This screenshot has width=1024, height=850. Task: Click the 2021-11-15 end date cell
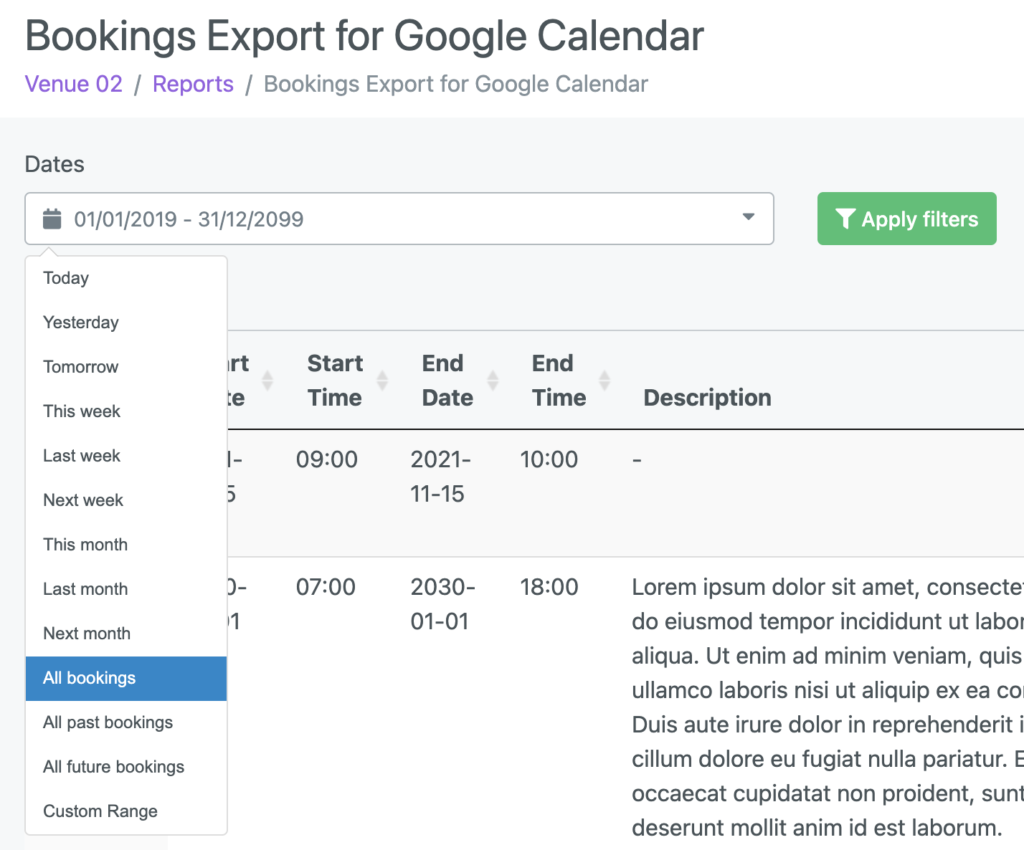[441, 477]
